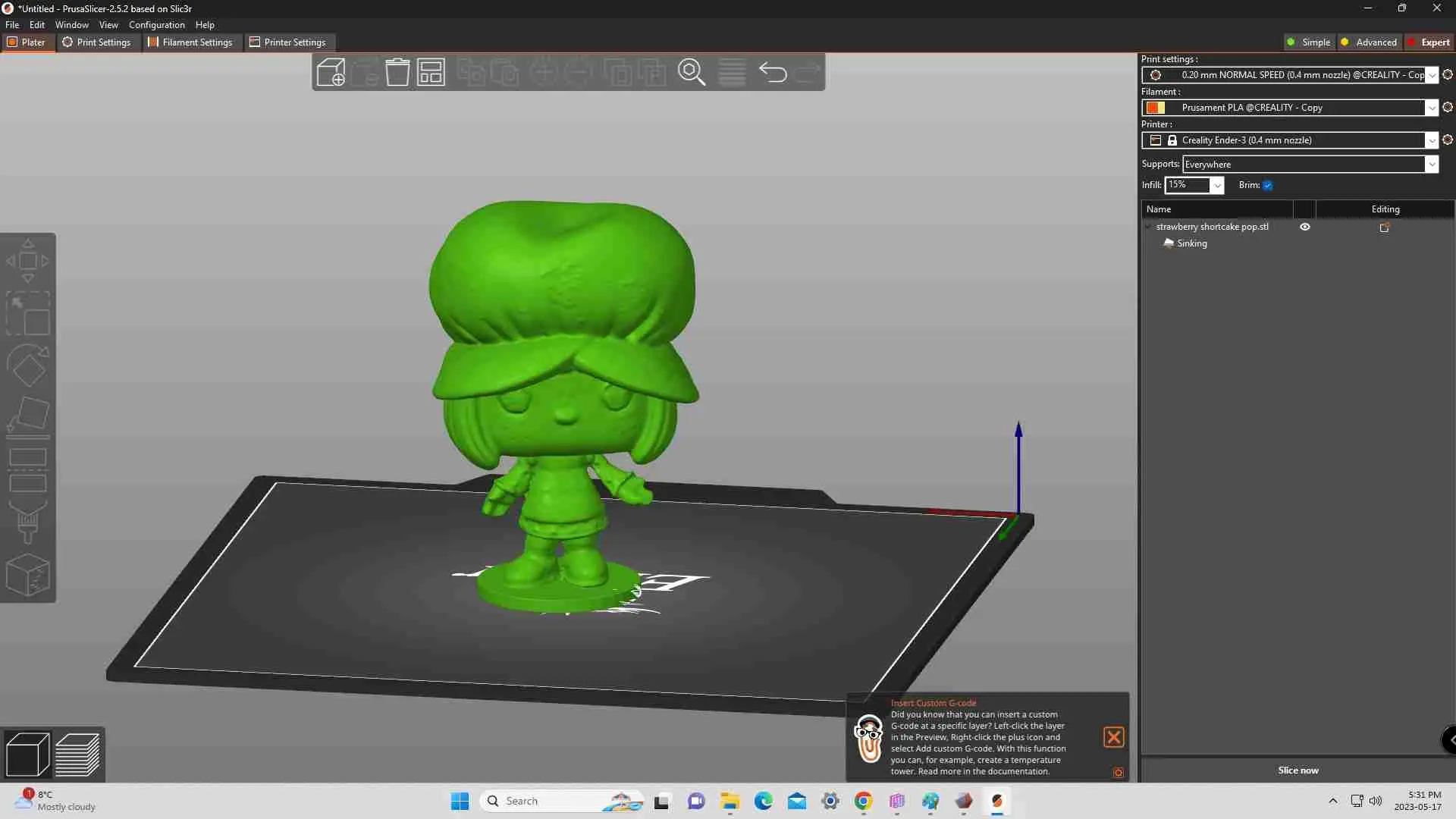This screenshot has height=819, width=1456.
Task: Open the File menu
Action: pyautogui.click(x=12, y=24)
